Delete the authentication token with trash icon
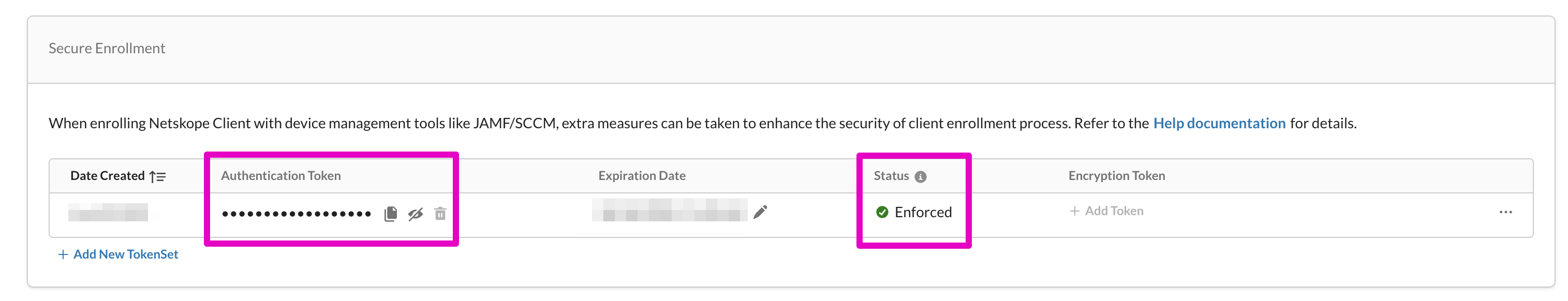This screenshot has height=301, width=1568. 440,214
